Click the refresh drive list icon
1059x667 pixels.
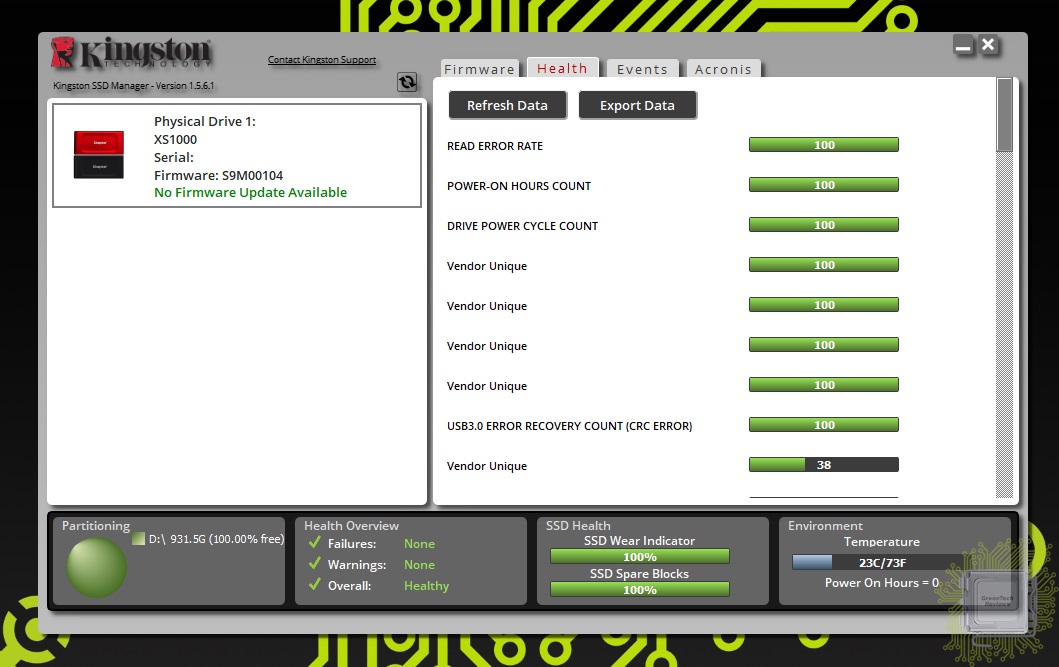(x=407, y=82)
